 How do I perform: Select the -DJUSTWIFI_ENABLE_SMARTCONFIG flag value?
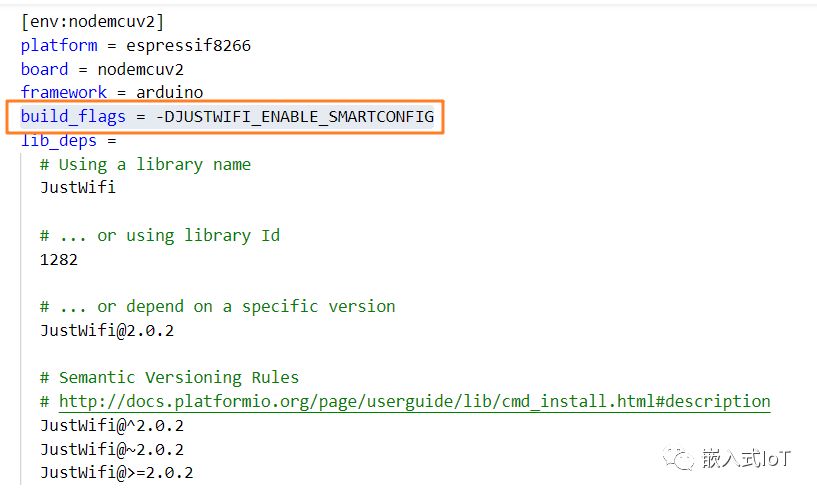pos(294,117)
